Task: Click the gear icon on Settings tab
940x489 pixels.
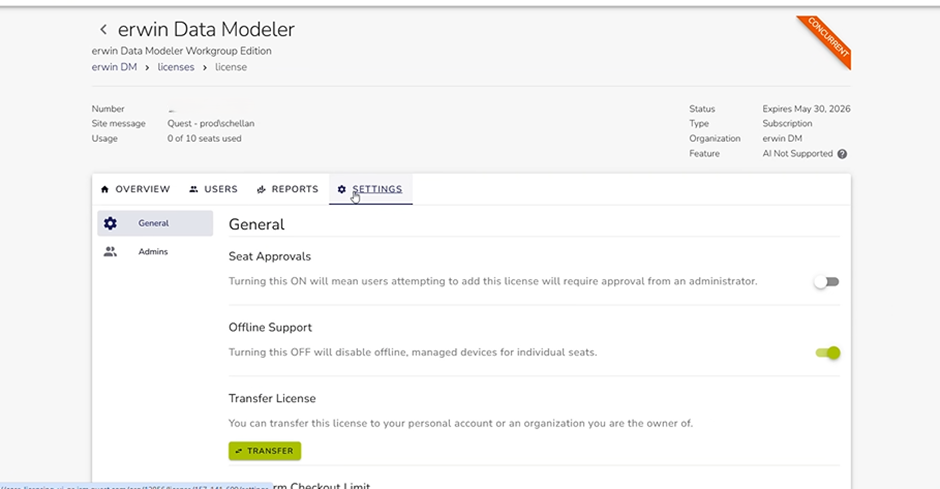Action: 342,189
